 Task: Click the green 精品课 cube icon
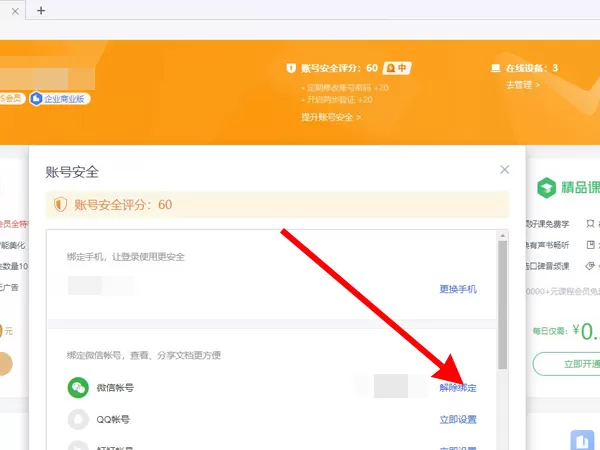click(546, 188)
